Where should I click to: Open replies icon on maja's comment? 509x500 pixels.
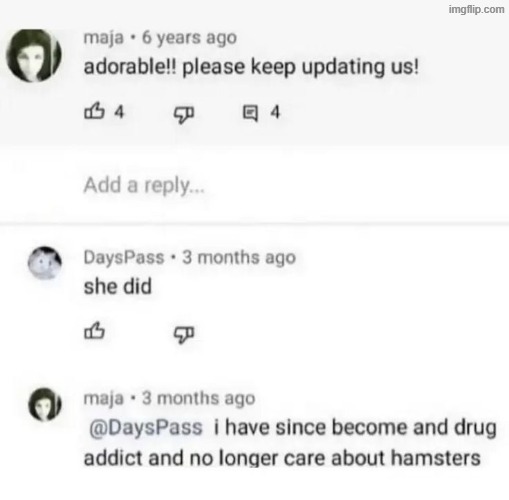250,113
